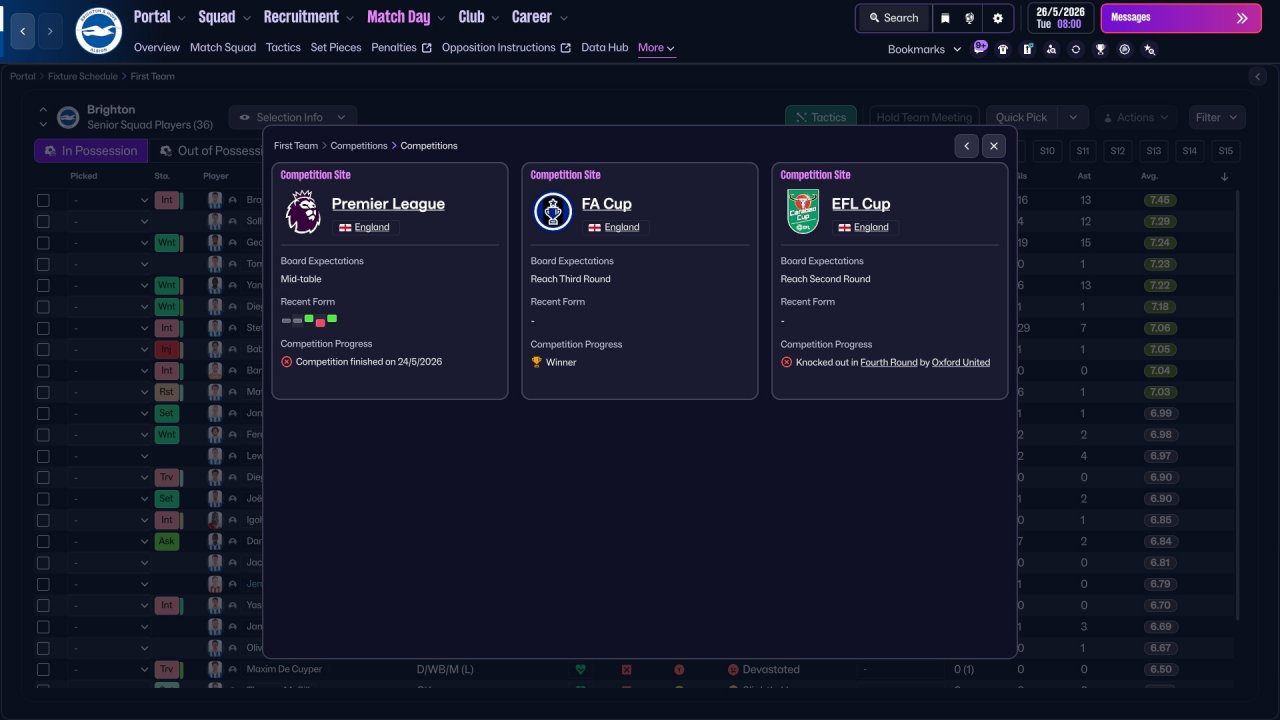Image resolution: width=1280 pixels, height=720 pixels.
Task: Open the Brighton club badge in header
Action: click(98, 31)
